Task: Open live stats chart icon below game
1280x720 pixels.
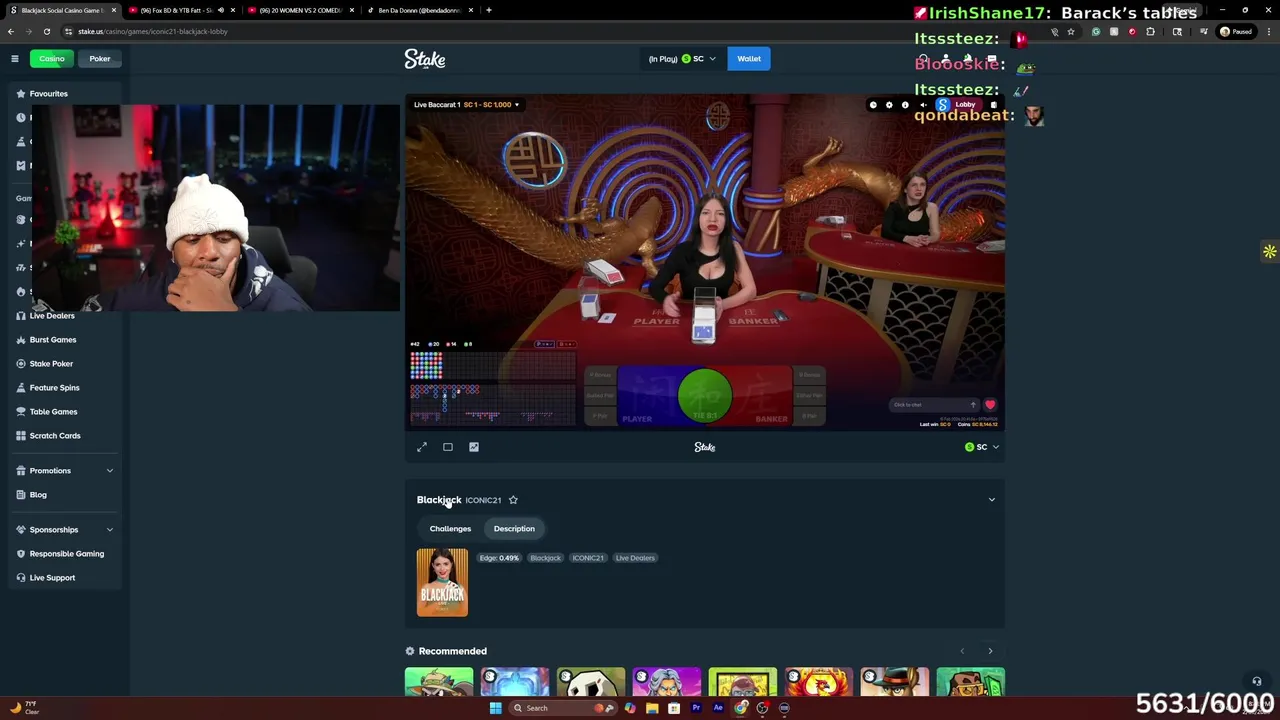Action: [x=474, y=447]
